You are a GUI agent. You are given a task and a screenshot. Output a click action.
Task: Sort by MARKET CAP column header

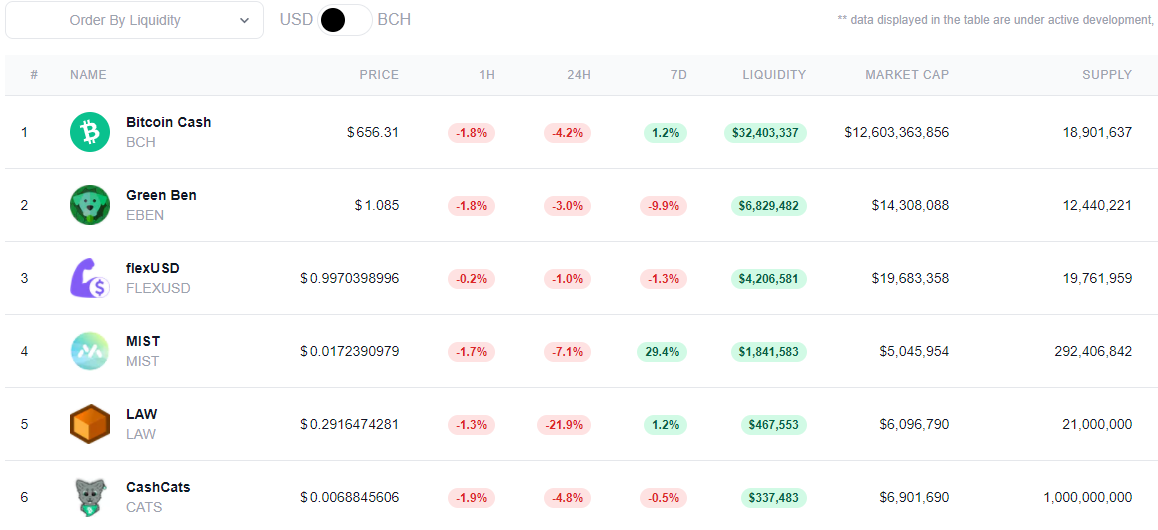coord(907,75)
